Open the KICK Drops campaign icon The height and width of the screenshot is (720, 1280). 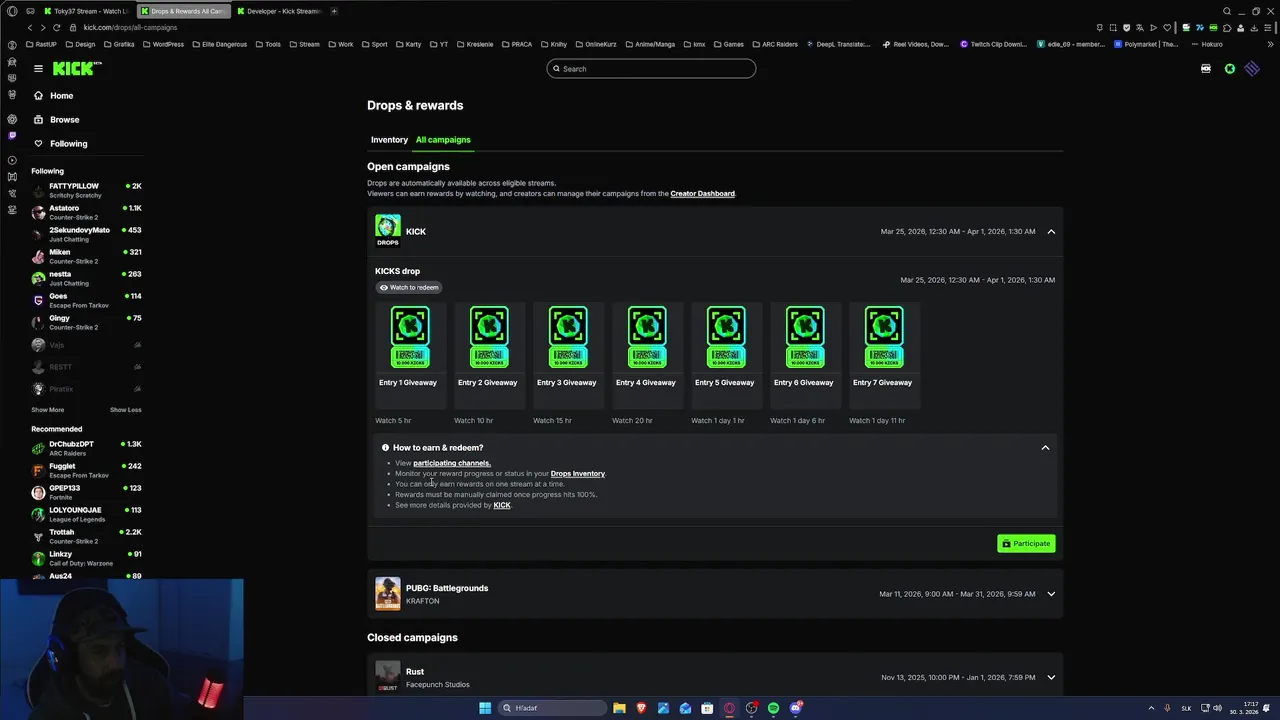point(388,231)
